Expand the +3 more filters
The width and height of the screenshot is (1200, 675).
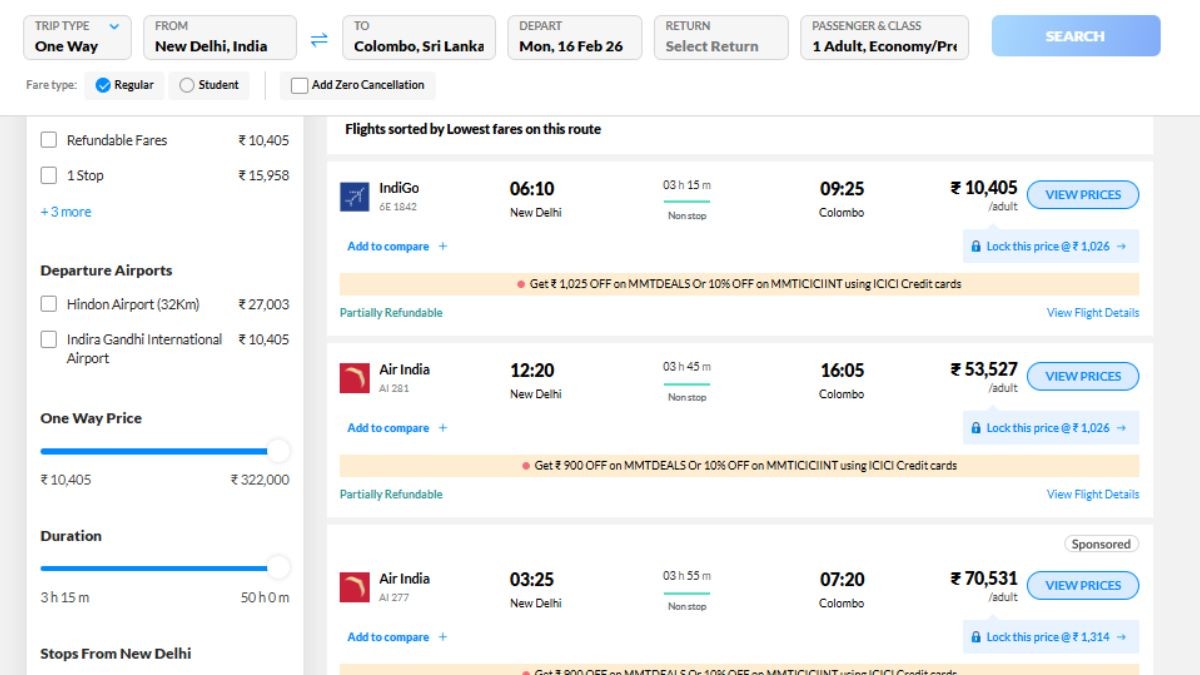click(x=65, y=212)
